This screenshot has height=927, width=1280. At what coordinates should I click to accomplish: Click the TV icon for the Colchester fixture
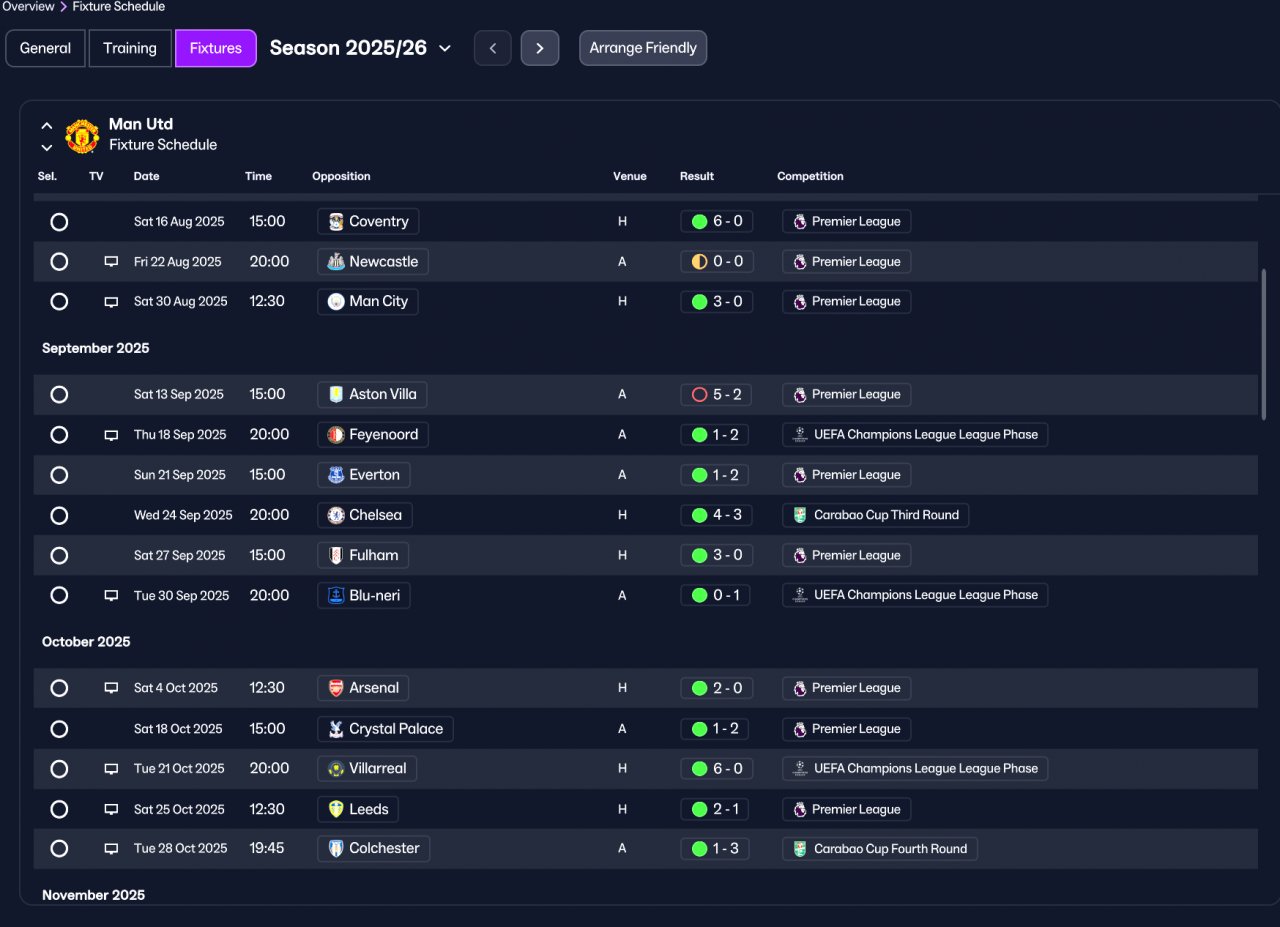pyautogui.click(x=111, y=849)
